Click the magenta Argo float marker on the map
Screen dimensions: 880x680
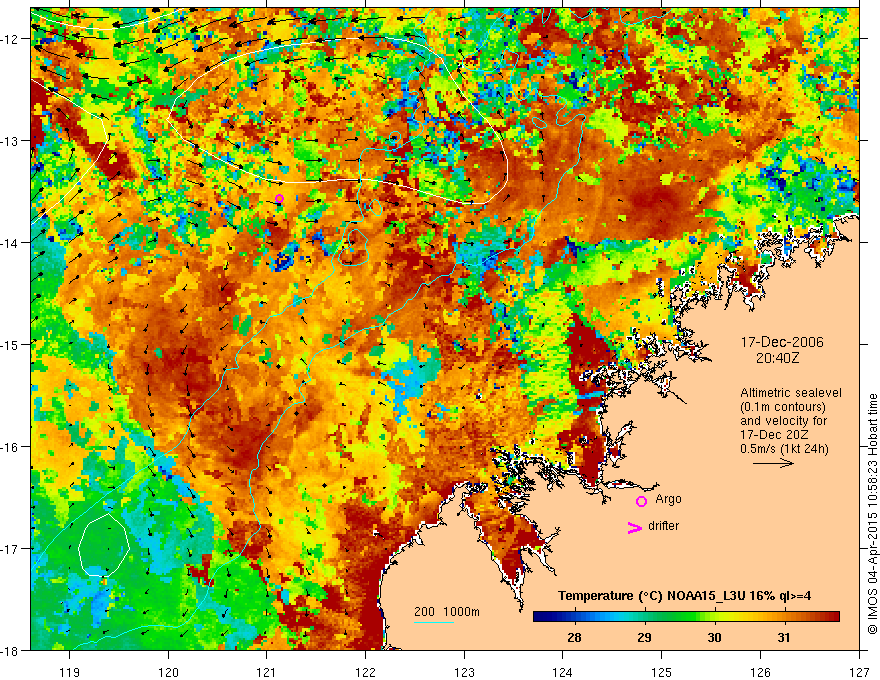[x=279, y=199]
